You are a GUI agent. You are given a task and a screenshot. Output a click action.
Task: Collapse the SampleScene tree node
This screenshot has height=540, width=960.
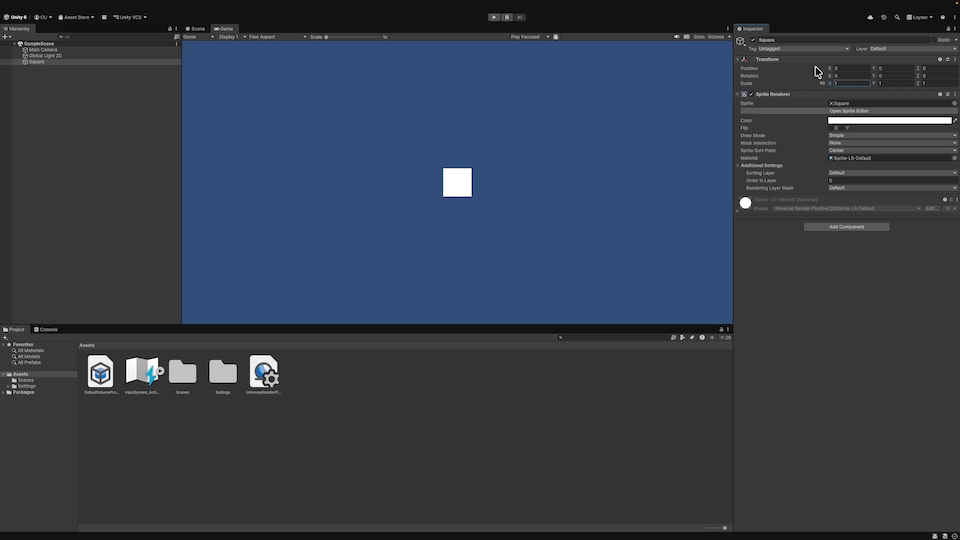(x=15, y=43)
